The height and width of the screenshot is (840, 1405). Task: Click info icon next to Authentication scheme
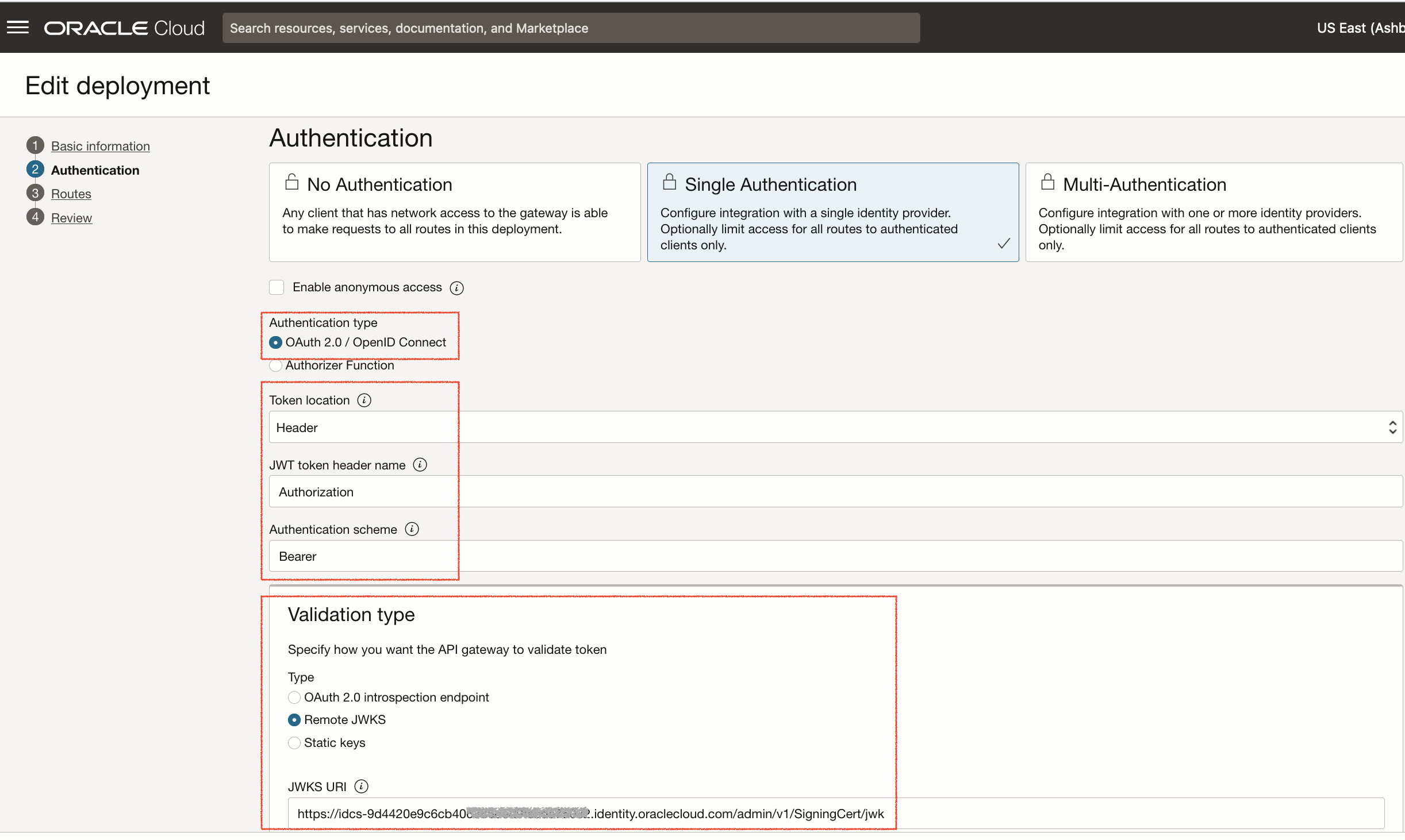pyautogui.click(x=412, y=529)
